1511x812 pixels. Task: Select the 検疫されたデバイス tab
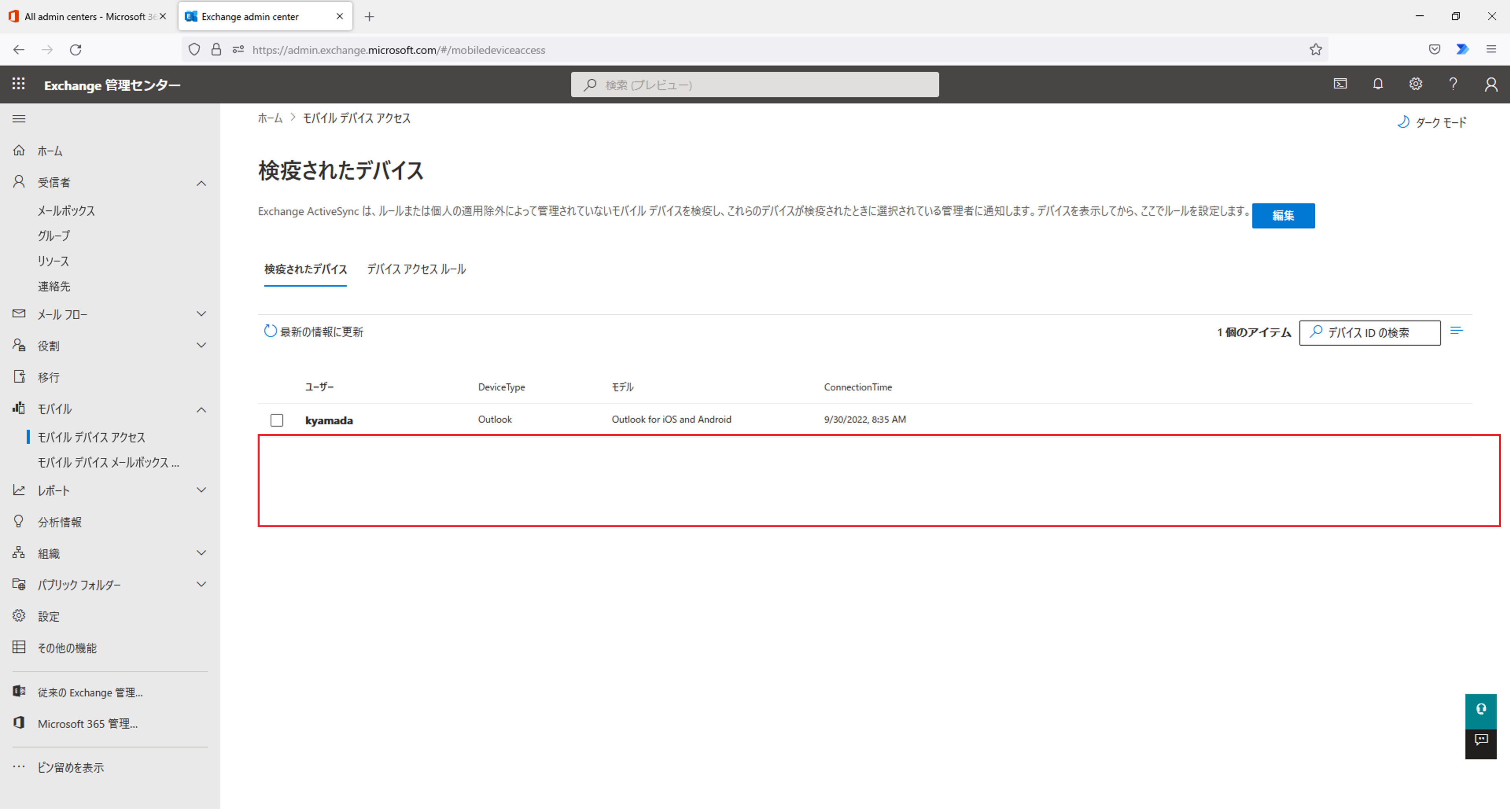305,269
